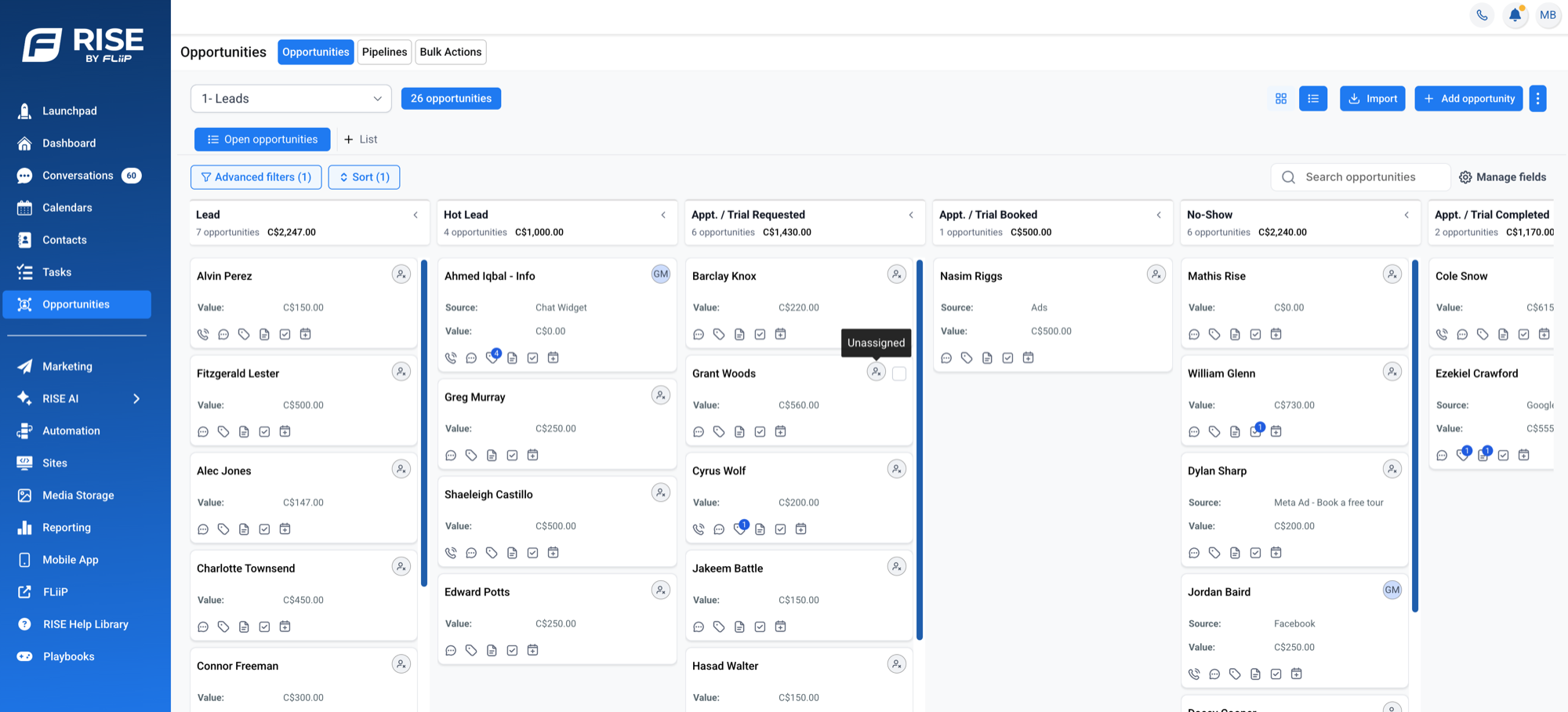
Task: Click phone icon on Cyrus Wolf card
Action: 699,529
